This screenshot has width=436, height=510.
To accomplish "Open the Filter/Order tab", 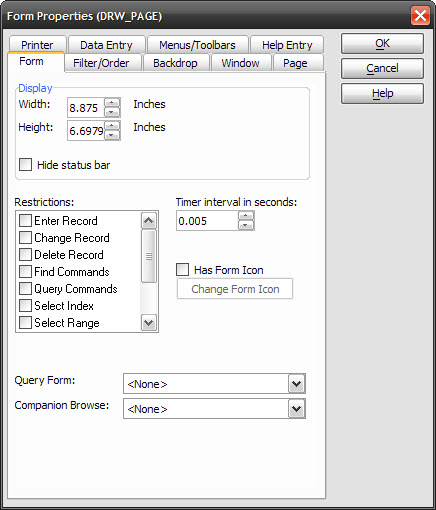I will pyautogui.click(x=103, y=63).
